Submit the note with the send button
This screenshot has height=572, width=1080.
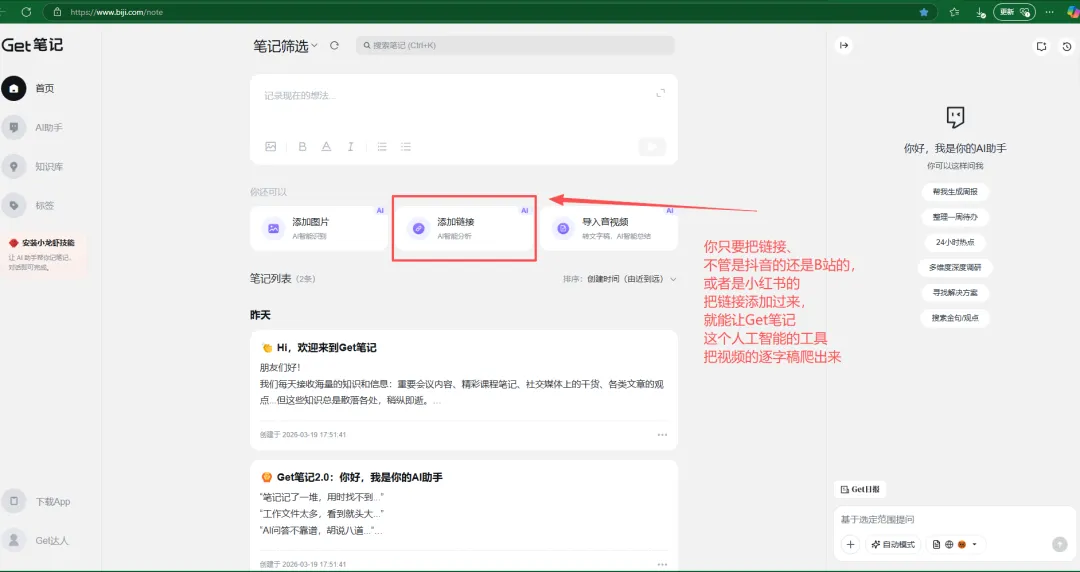tap(652, 146)
